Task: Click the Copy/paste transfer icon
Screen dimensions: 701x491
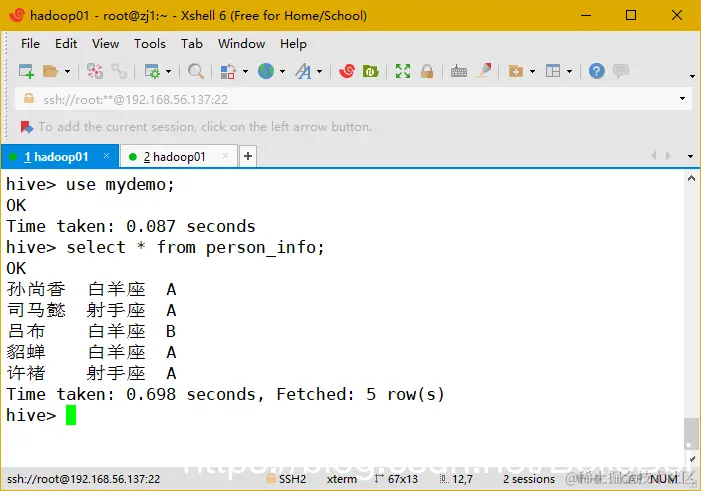Action: (x=228, y=71)
